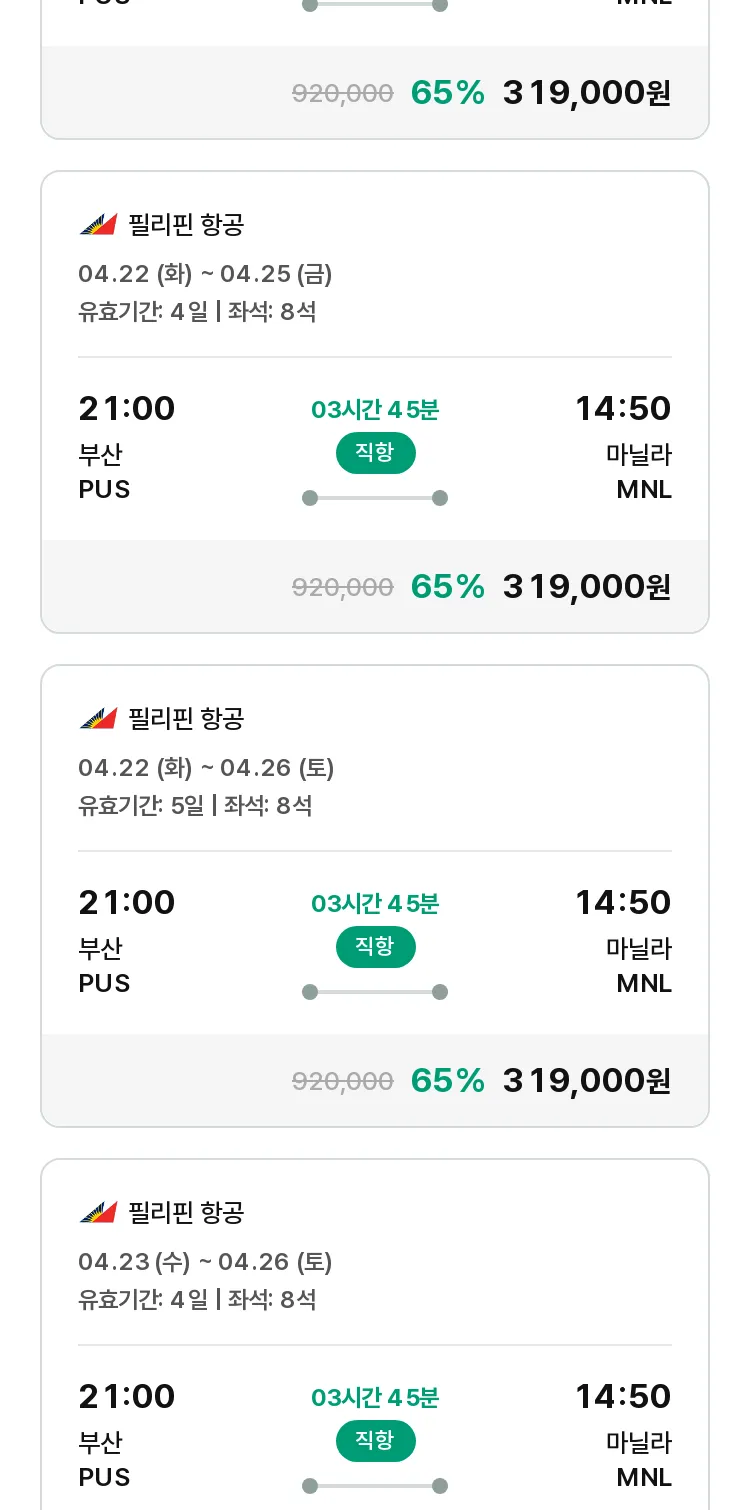Tap 마닐라 MNL destination on 04.23–04.26 card

point(639,1459)
